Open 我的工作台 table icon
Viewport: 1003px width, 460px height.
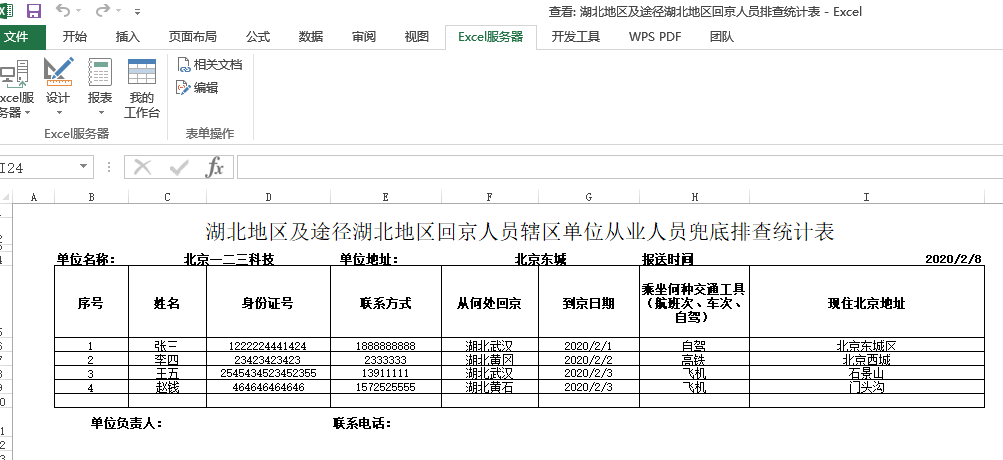coord(142,72)
